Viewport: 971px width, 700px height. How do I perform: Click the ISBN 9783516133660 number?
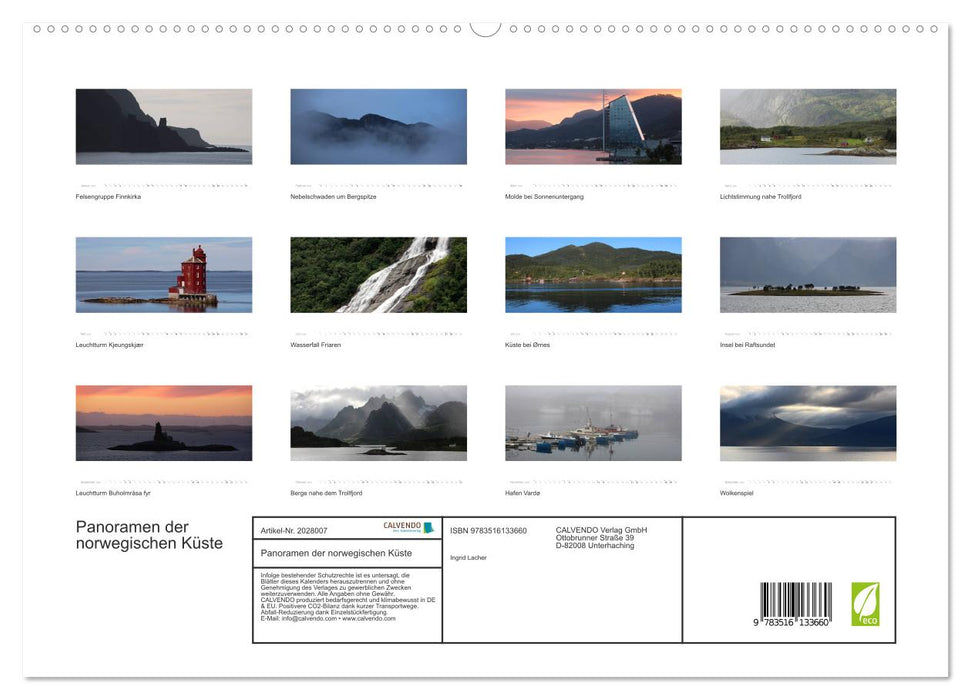489,531
